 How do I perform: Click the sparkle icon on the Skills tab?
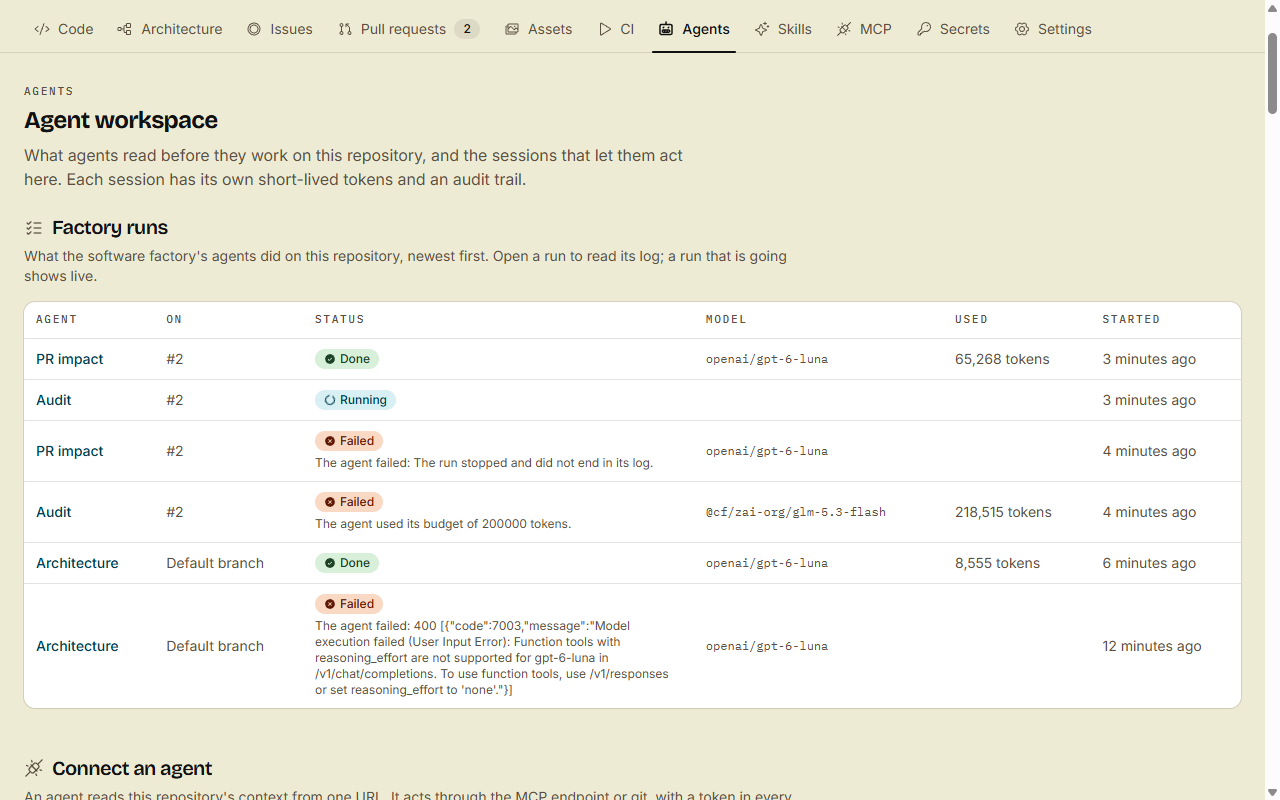(x=762, y=29)
